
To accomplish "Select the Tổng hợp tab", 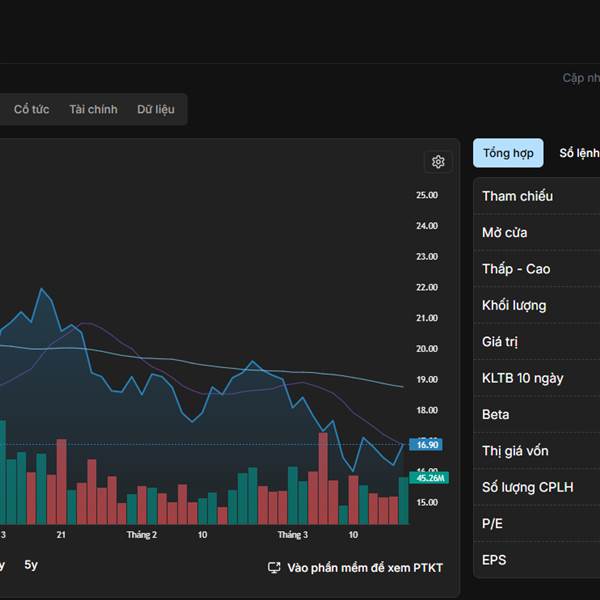I will pos(508,153).
